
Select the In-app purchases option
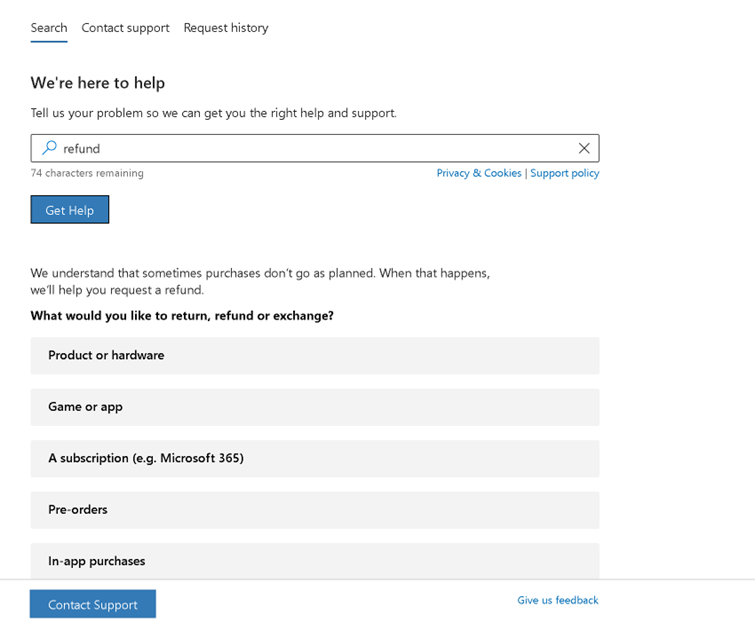click(315, 561)
